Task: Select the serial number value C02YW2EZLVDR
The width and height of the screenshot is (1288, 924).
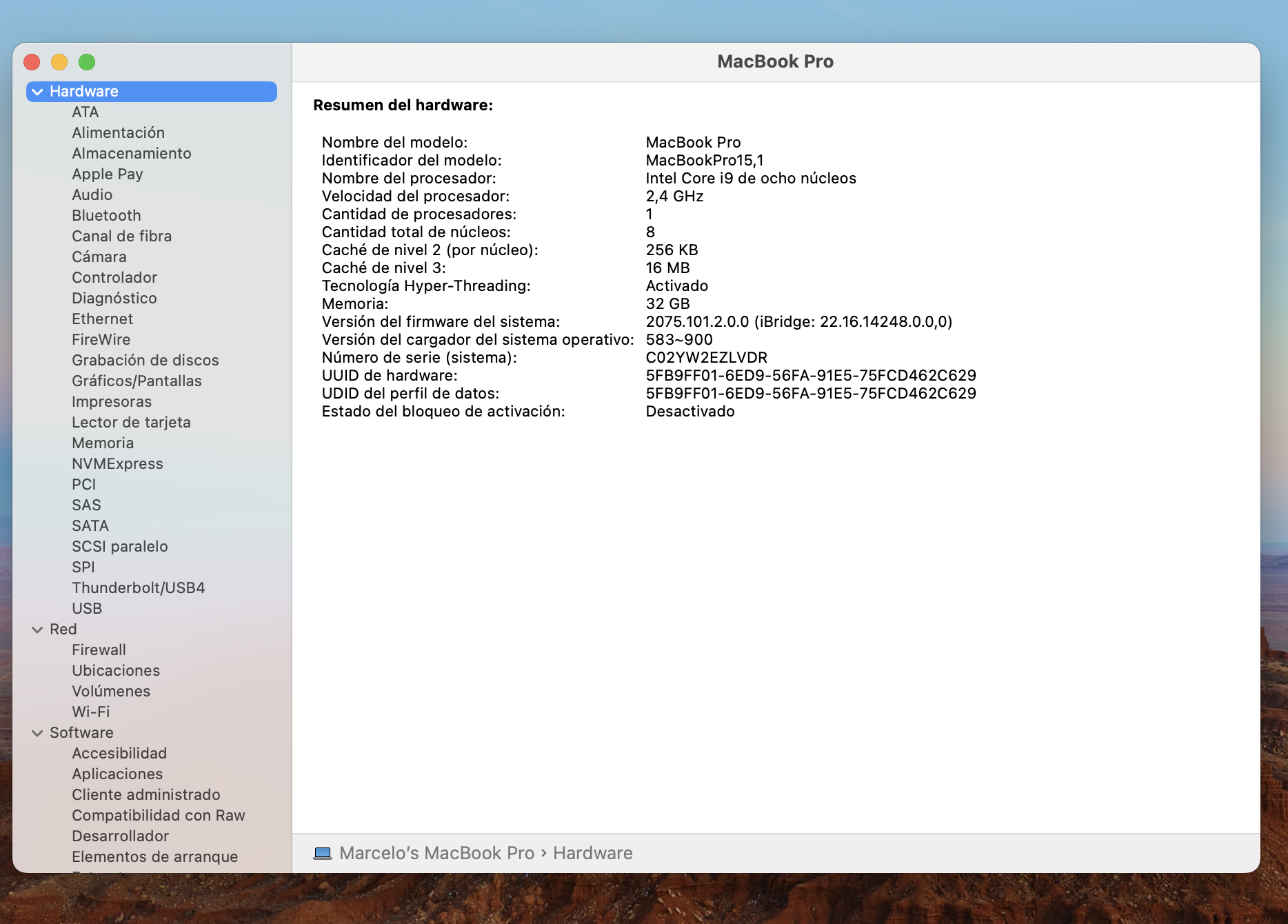Action: tap(706, 358)
